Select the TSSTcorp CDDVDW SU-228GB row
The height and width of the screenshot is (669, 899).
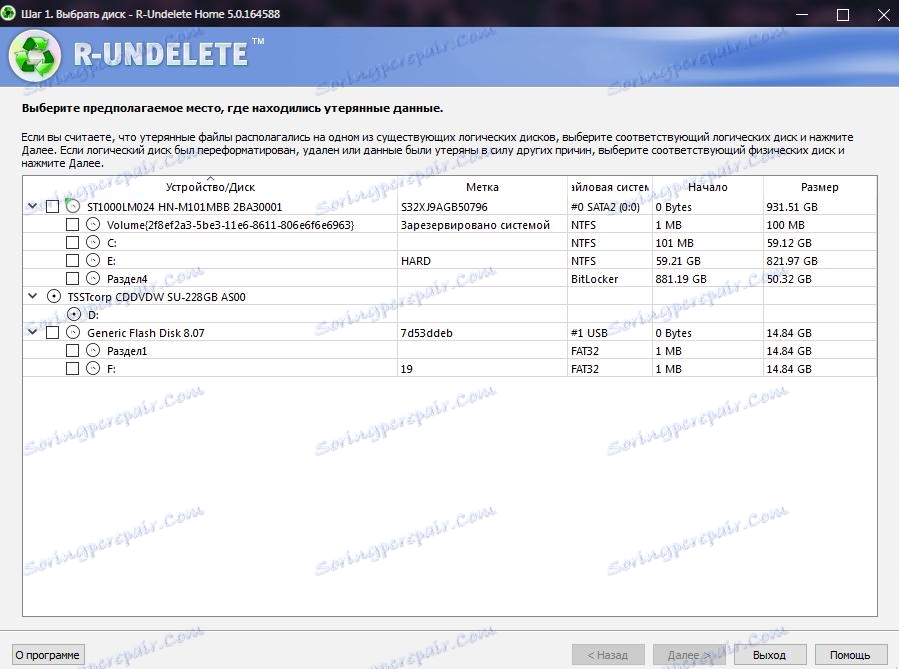click(157, 297)
